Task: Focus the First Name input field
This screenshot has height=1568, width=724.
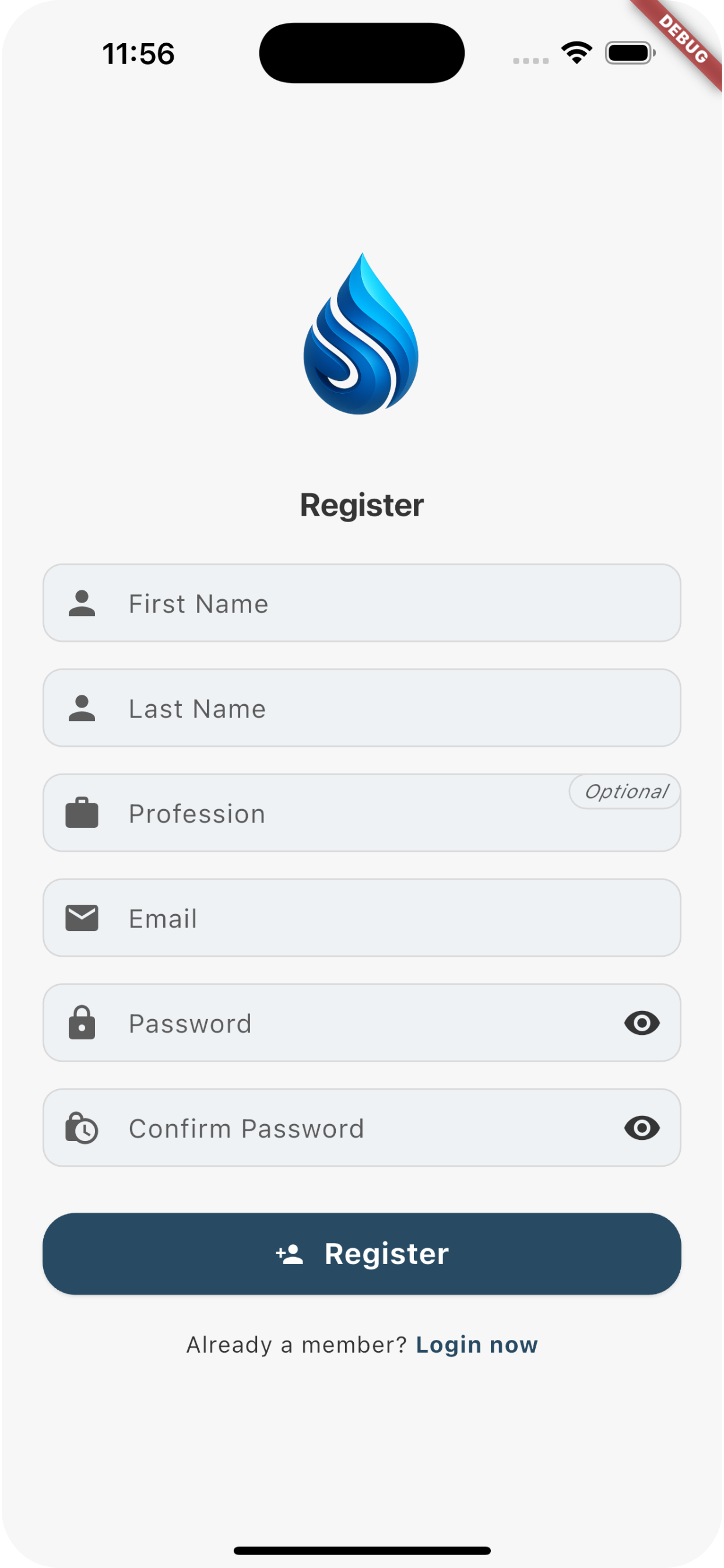Action: 389,603
